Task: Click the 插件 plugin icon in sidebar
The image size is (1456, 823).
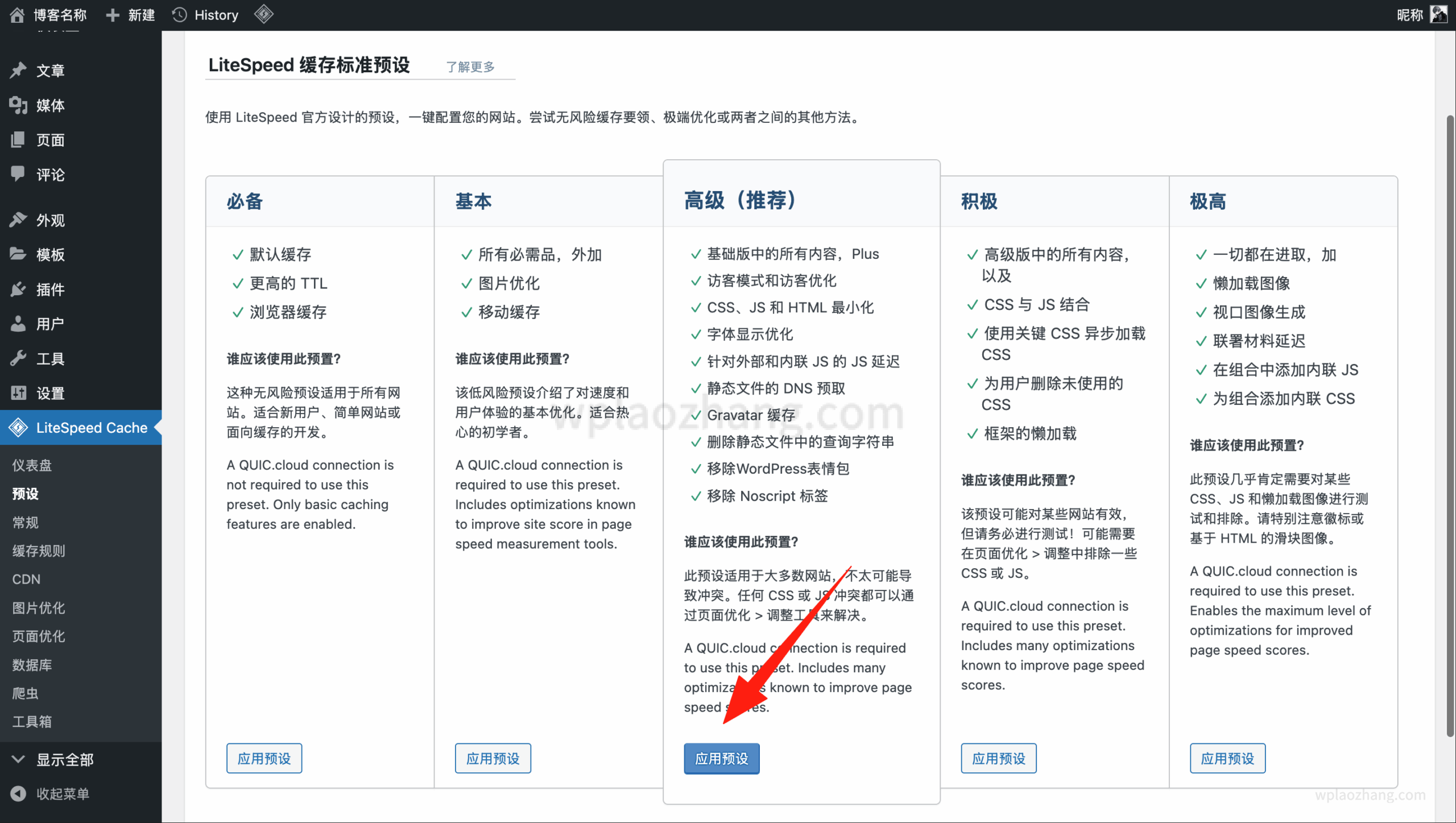Action: [x=18, y=290]
